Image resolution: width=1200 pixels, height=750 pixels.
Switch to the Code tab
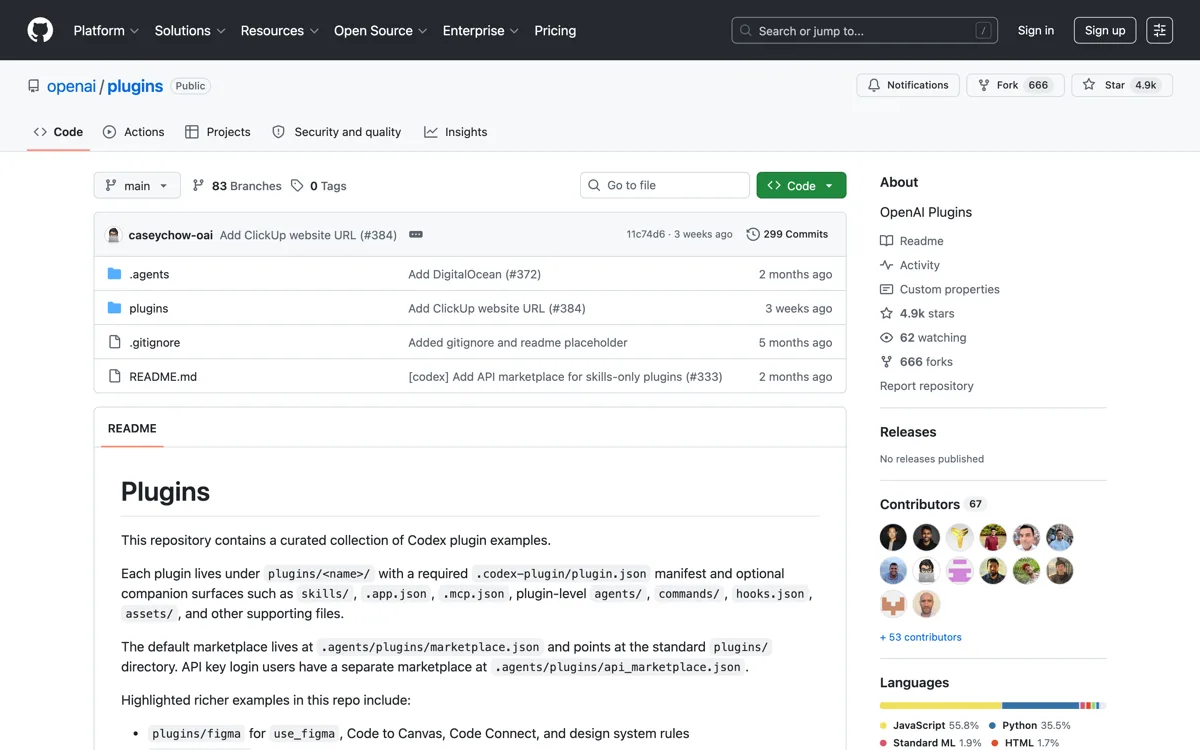pos(58,132)
